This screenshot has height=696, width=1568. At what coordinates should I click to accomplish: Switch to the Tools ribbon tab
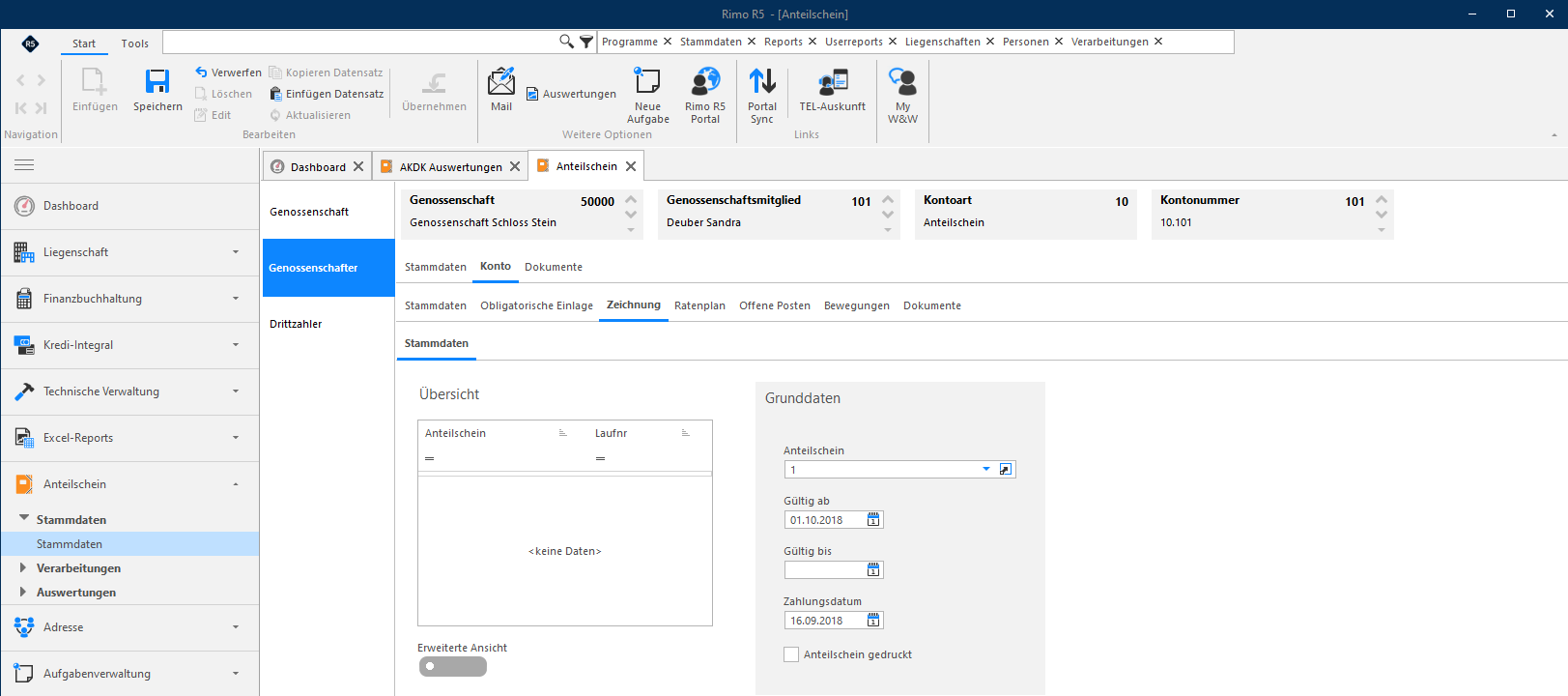[x=135, y=43]
